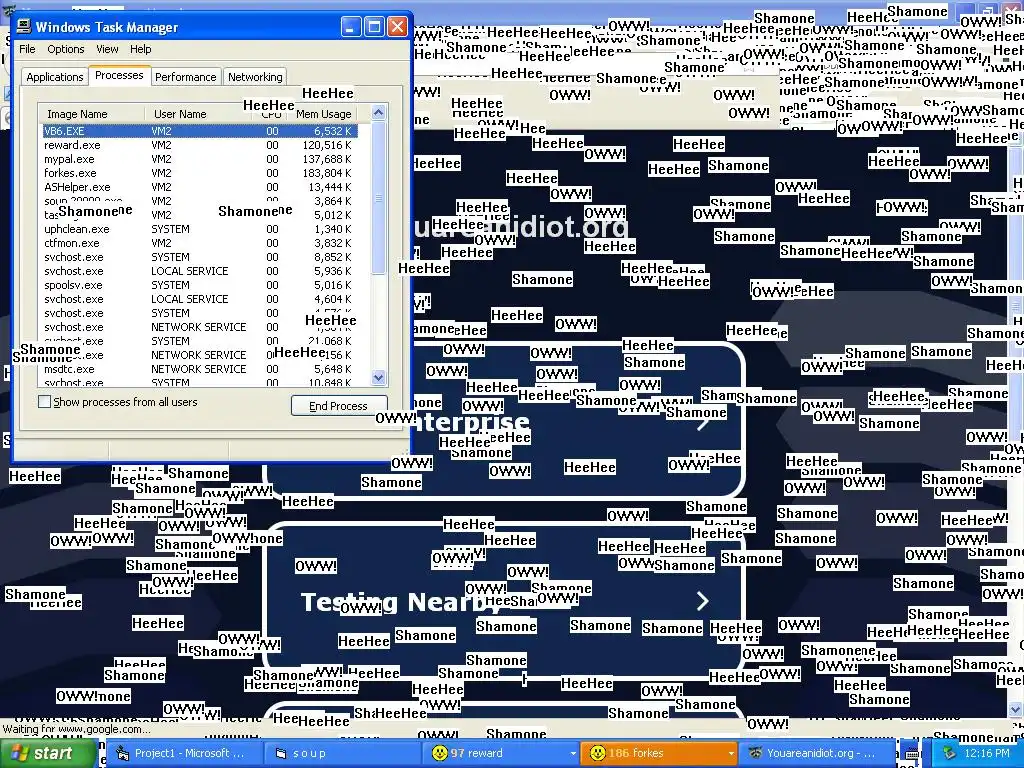The image size is (1024, 768).
Task: Click the Project1 Visual Basic taskbar icon
Action: [122, 754]
